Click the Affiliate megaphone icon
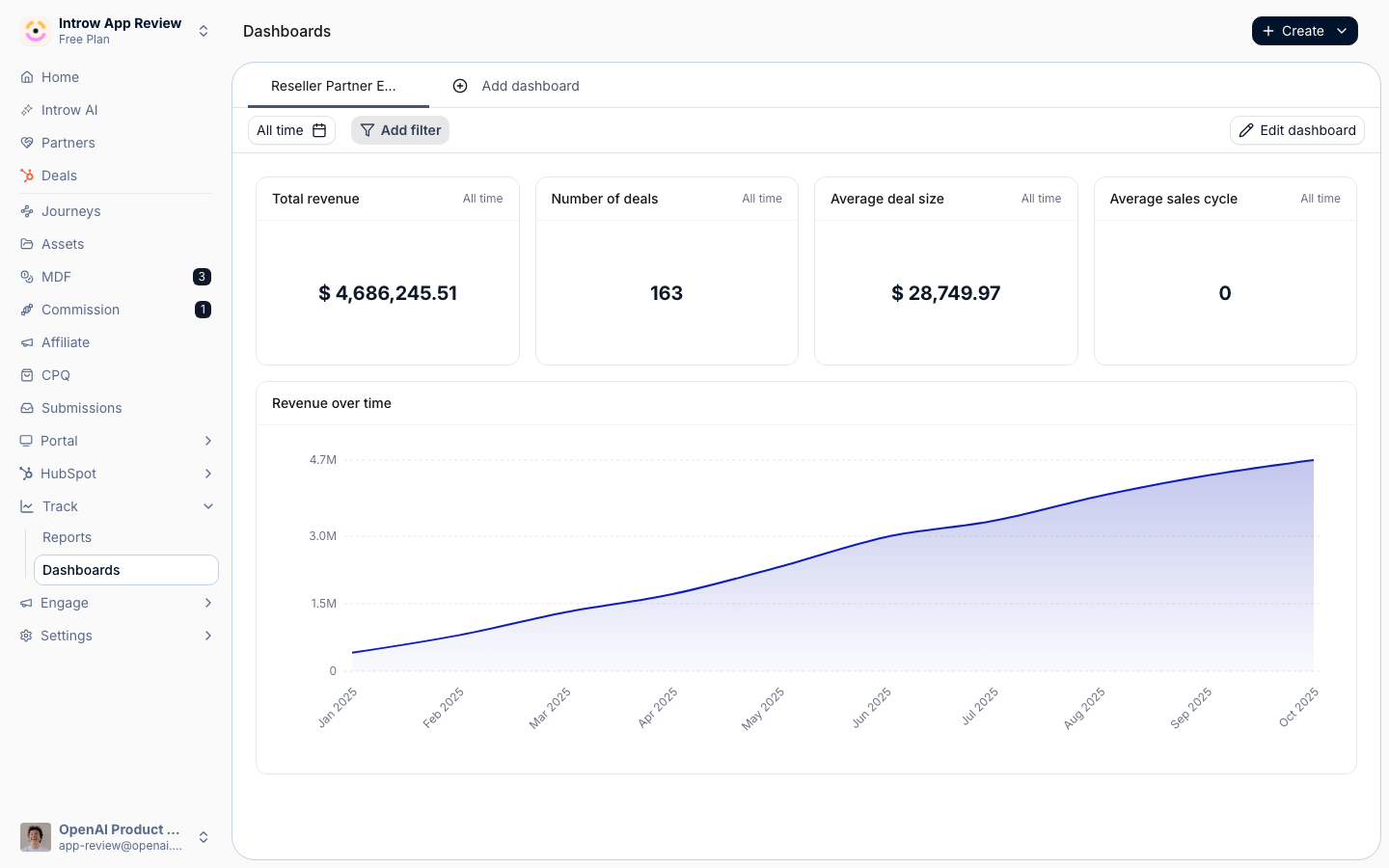The image size is (1389, 868). [x=27, y=342]
